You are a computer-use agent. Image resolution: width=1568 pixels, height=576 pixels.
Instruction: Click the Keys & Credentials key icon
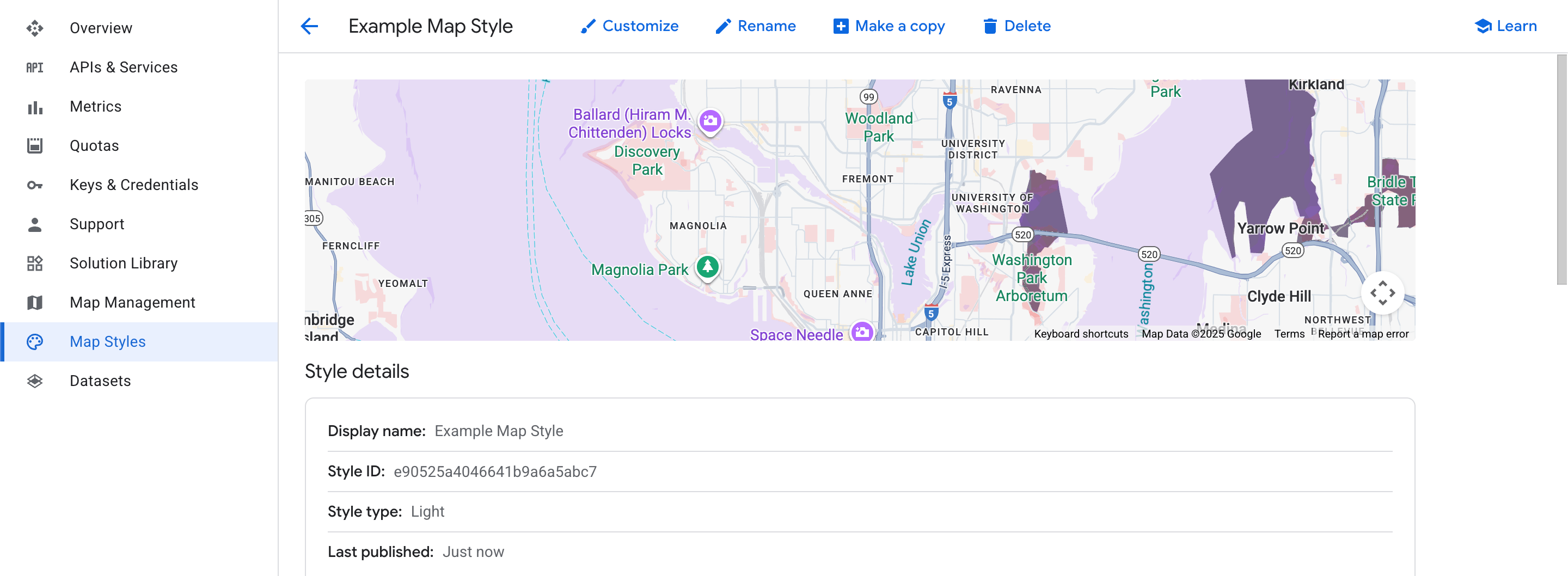[35, 185]
